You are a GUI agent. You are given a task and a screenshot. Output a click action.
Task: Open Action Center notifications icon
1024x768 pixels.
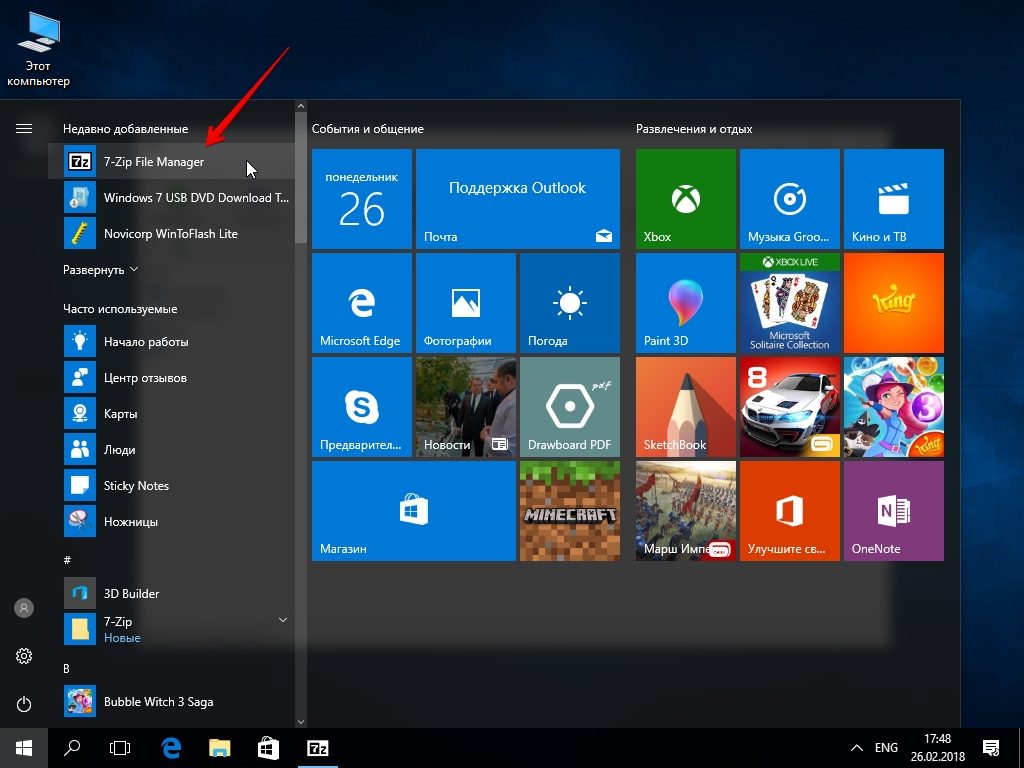[991, 748]
